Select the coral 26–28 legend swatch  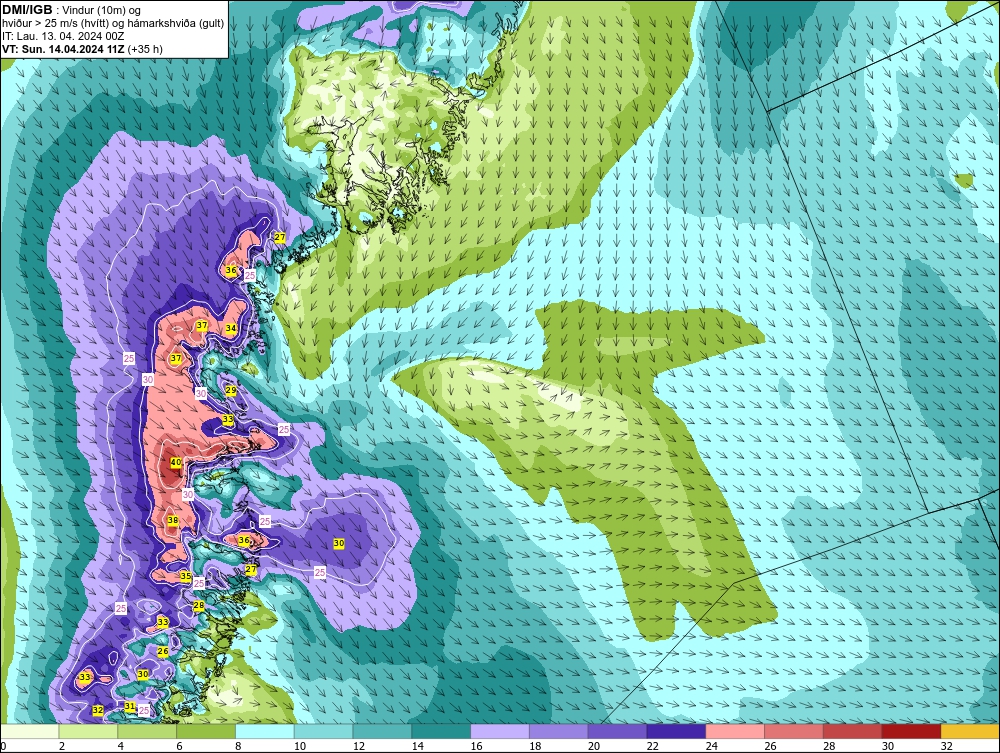tap(794, 731)
